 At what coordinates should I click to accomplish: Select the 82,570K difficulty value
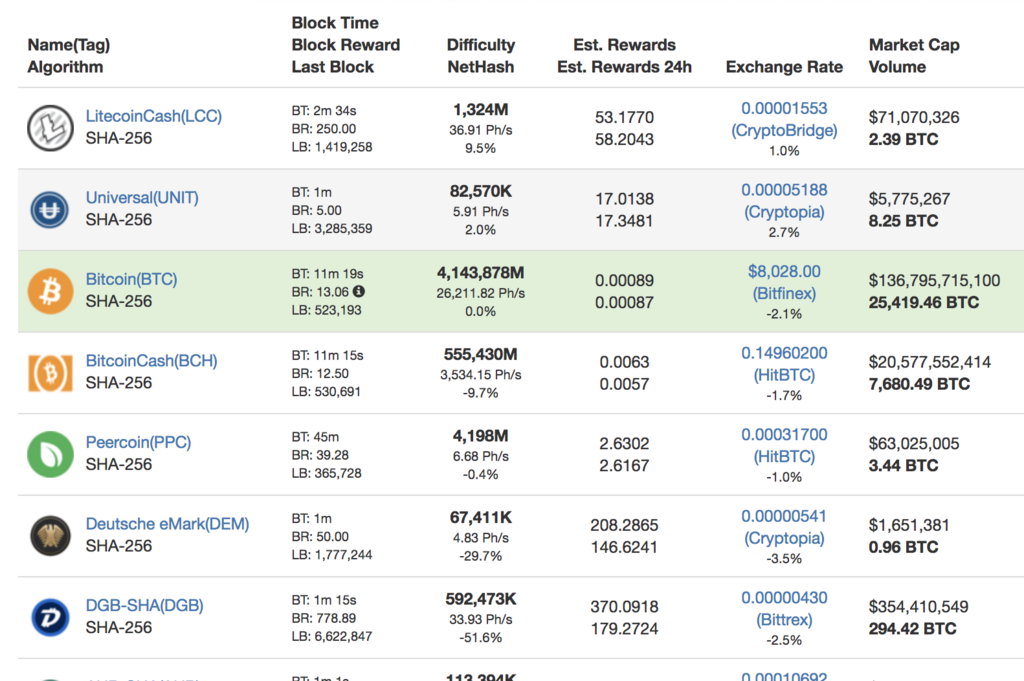tap(481, 191)
